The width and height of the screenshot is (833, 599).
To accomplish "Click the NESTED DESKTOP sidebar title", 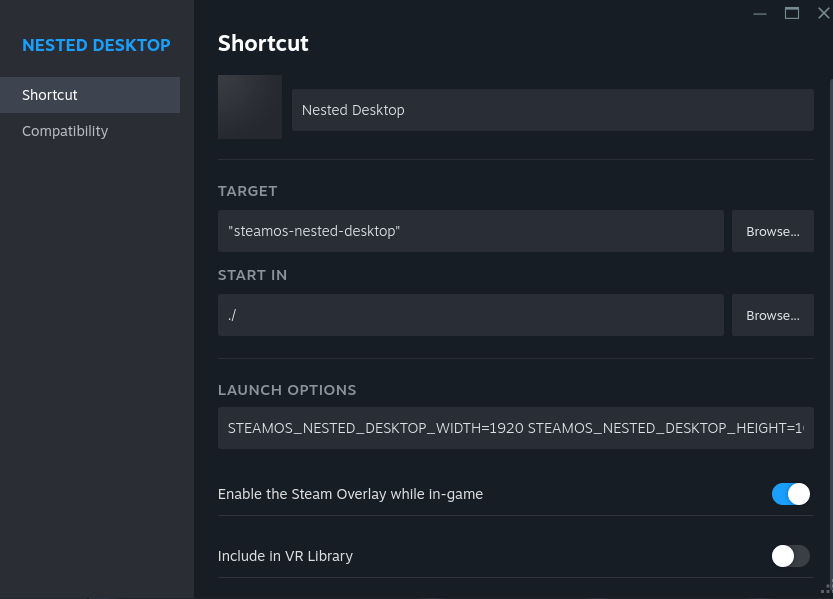I will 96,46.
